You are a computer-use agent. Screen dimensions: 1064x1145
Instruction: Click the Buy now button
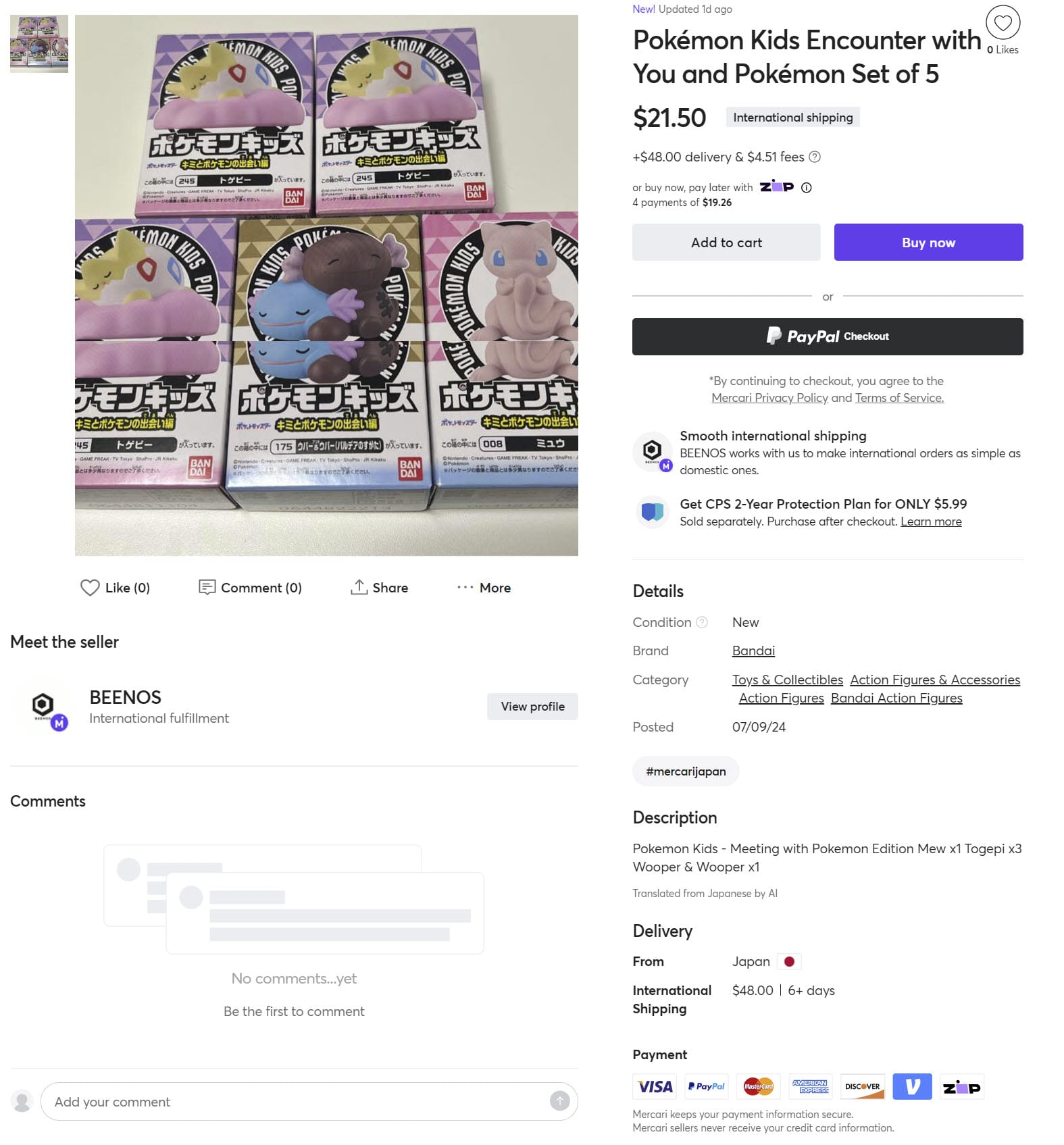(x=928, y=243)
